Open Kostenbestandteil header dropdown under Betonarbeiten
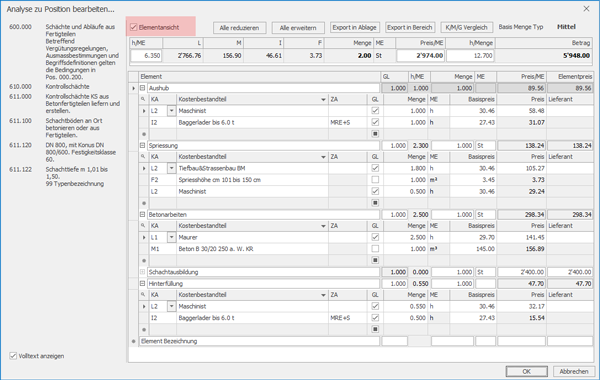 coord(323,226)
